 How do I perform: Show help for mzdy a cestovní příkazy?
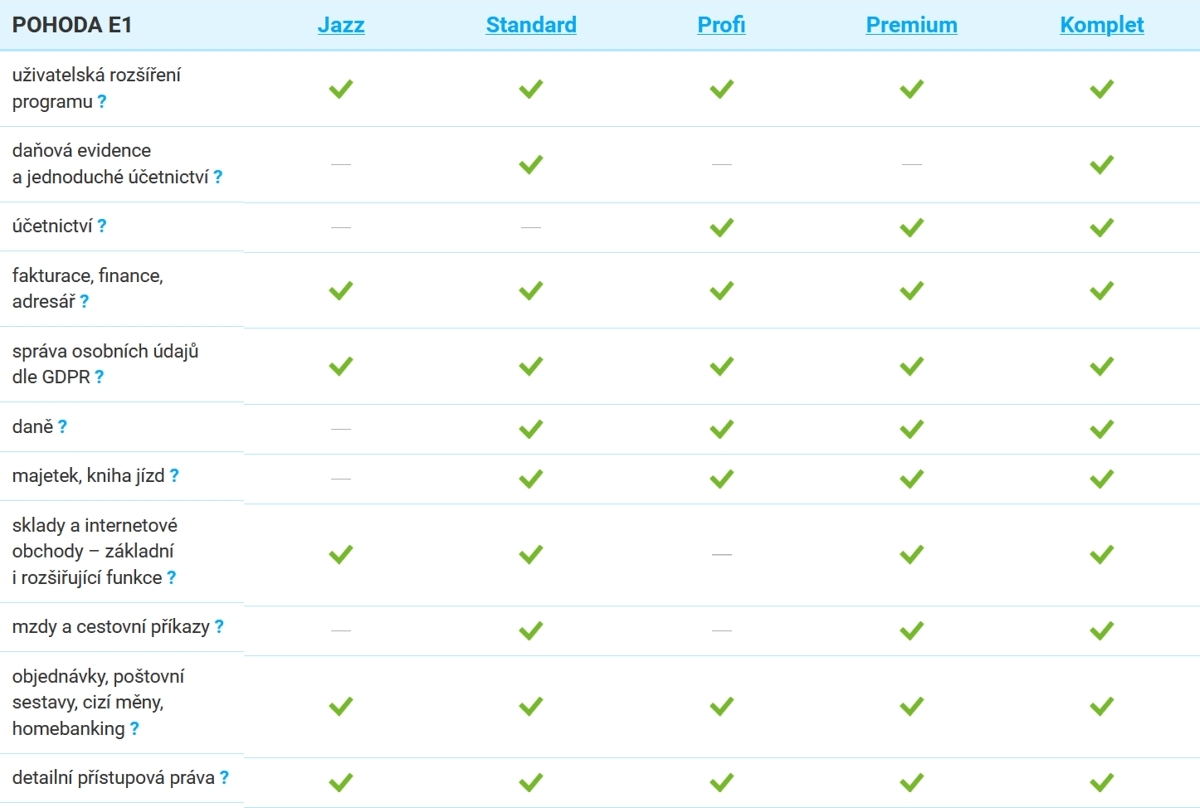pyautogui.click(x=219, y=628)
